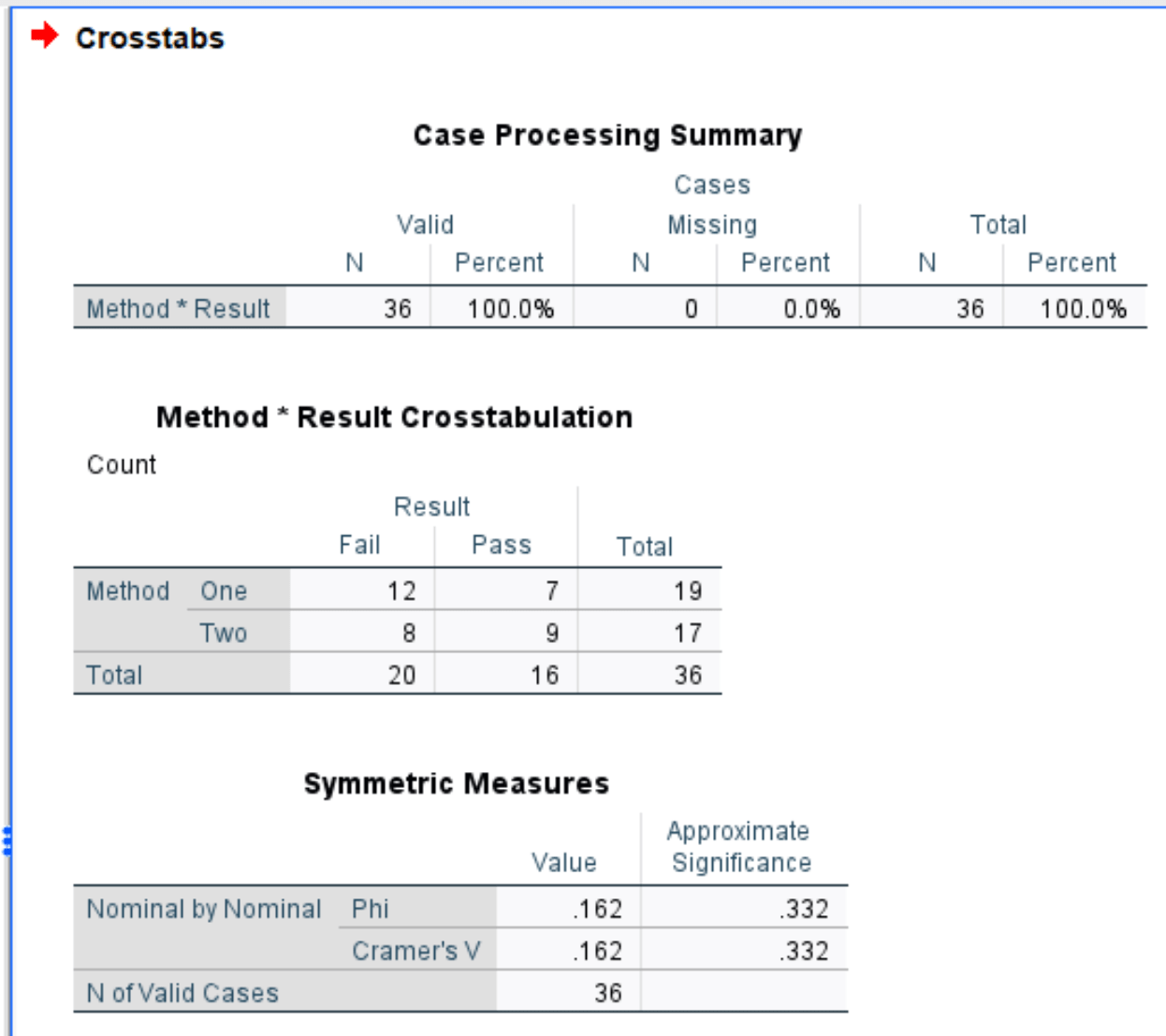This screenshot has width=1166, height=1036.
Task: Select the Crosstabs heading
Action: coord(150,38)
